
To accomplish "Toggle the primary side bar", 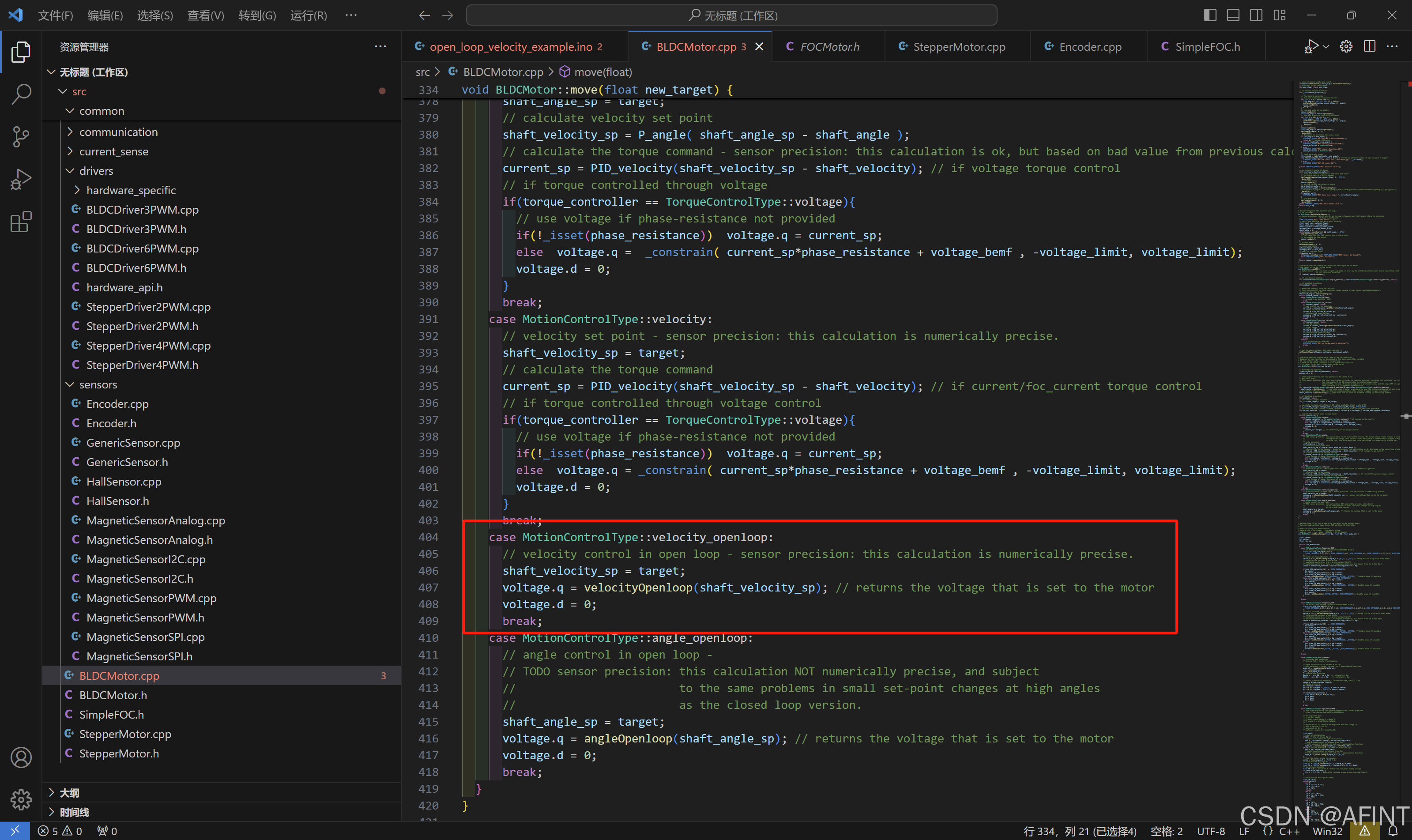I will (1210, 15).
